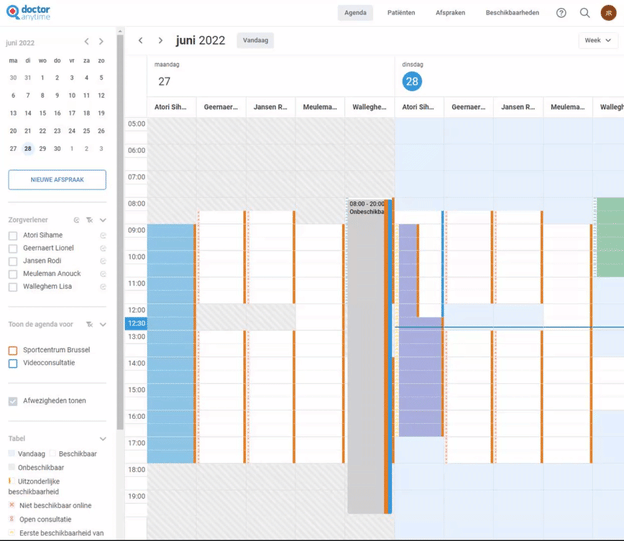This screenshot has height=541, width=624.
Task: Tick the Atori Sihame checkbox
Action: 13,236
